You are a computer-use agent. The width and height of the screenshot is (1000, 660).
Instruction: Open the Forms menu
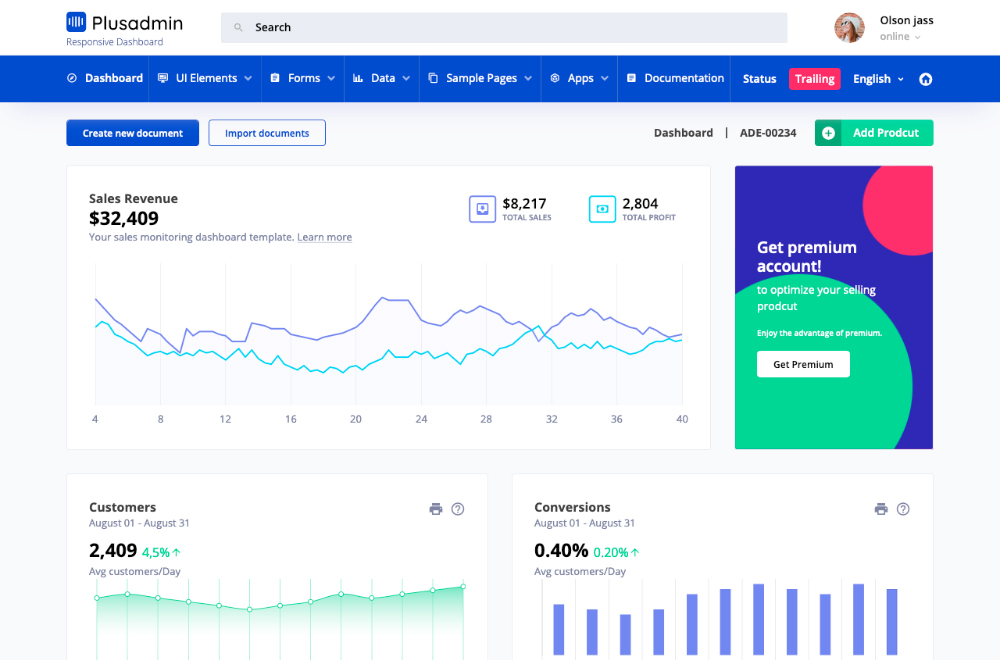tap(303, 78)
